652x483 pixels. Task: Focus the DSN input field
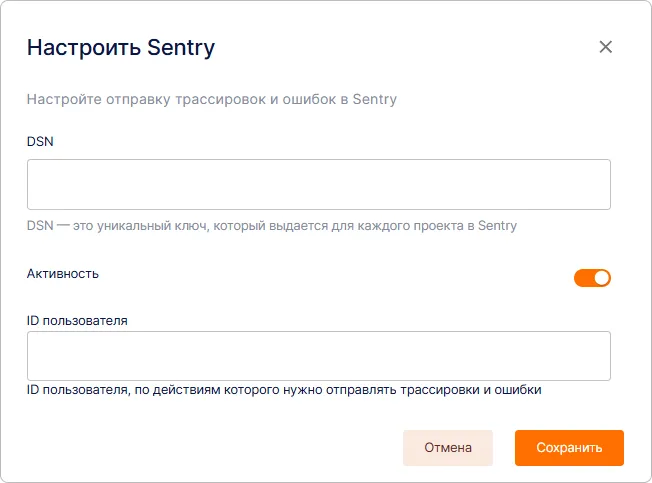point(318,184)
